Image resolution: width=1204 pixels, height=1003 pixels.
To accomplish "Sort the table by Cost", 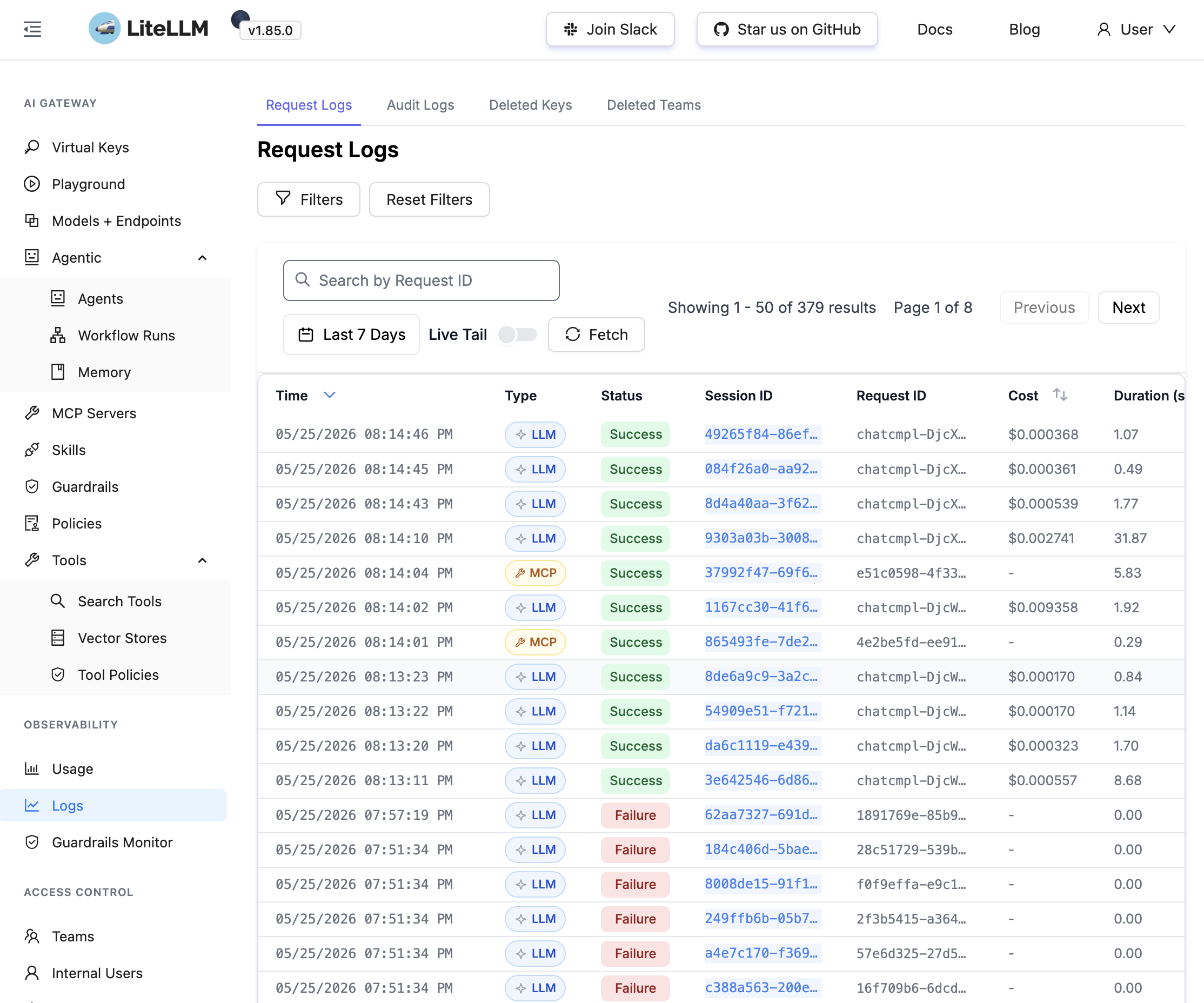I will pyautogui.click(x=1060, y=395).
